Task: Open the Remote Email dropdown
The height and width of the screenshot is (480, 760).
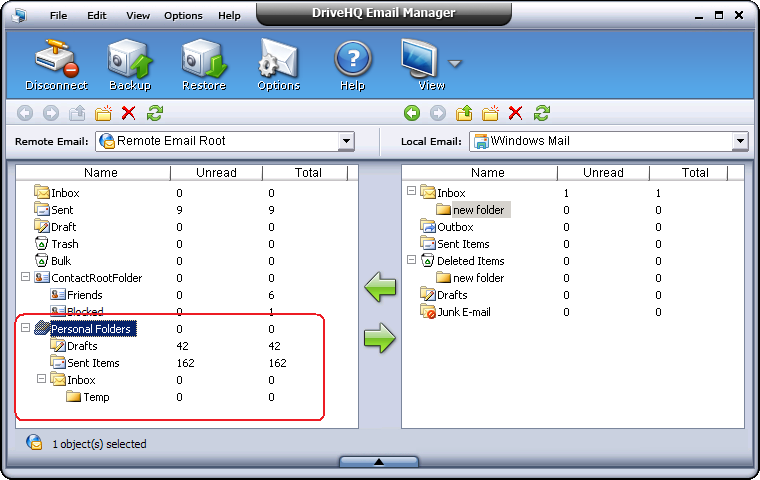Action: (346, 142)
